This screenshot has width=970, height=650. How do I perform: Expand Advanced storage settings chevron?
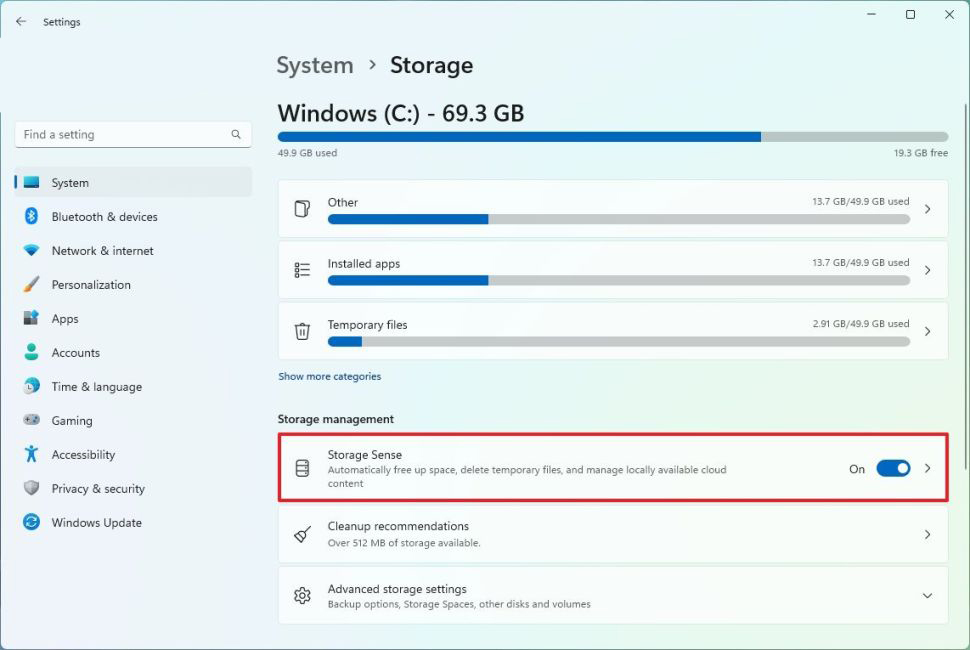(x=927, y=596)
